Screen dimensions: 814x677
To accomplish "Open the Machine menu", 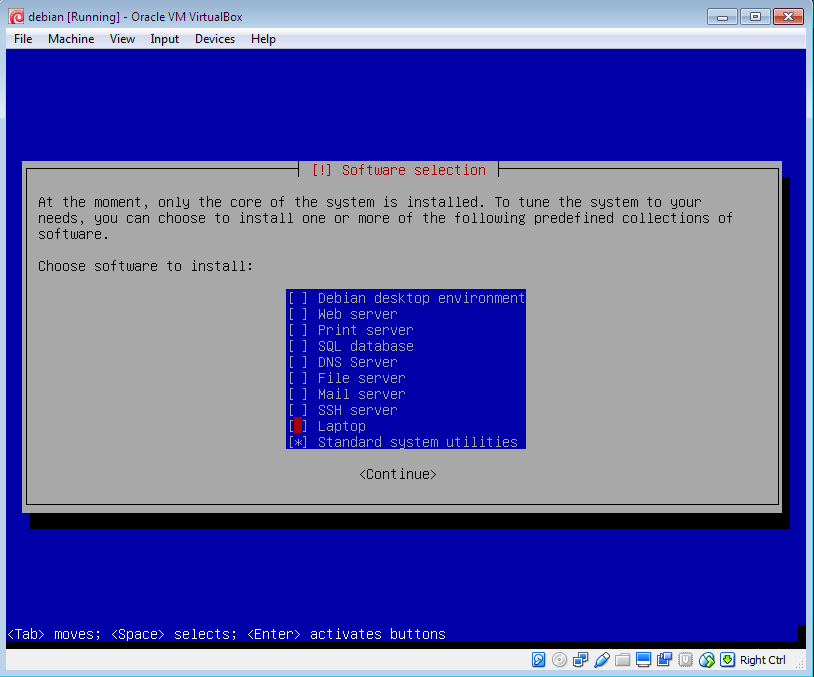I will (x=71, y=39).
